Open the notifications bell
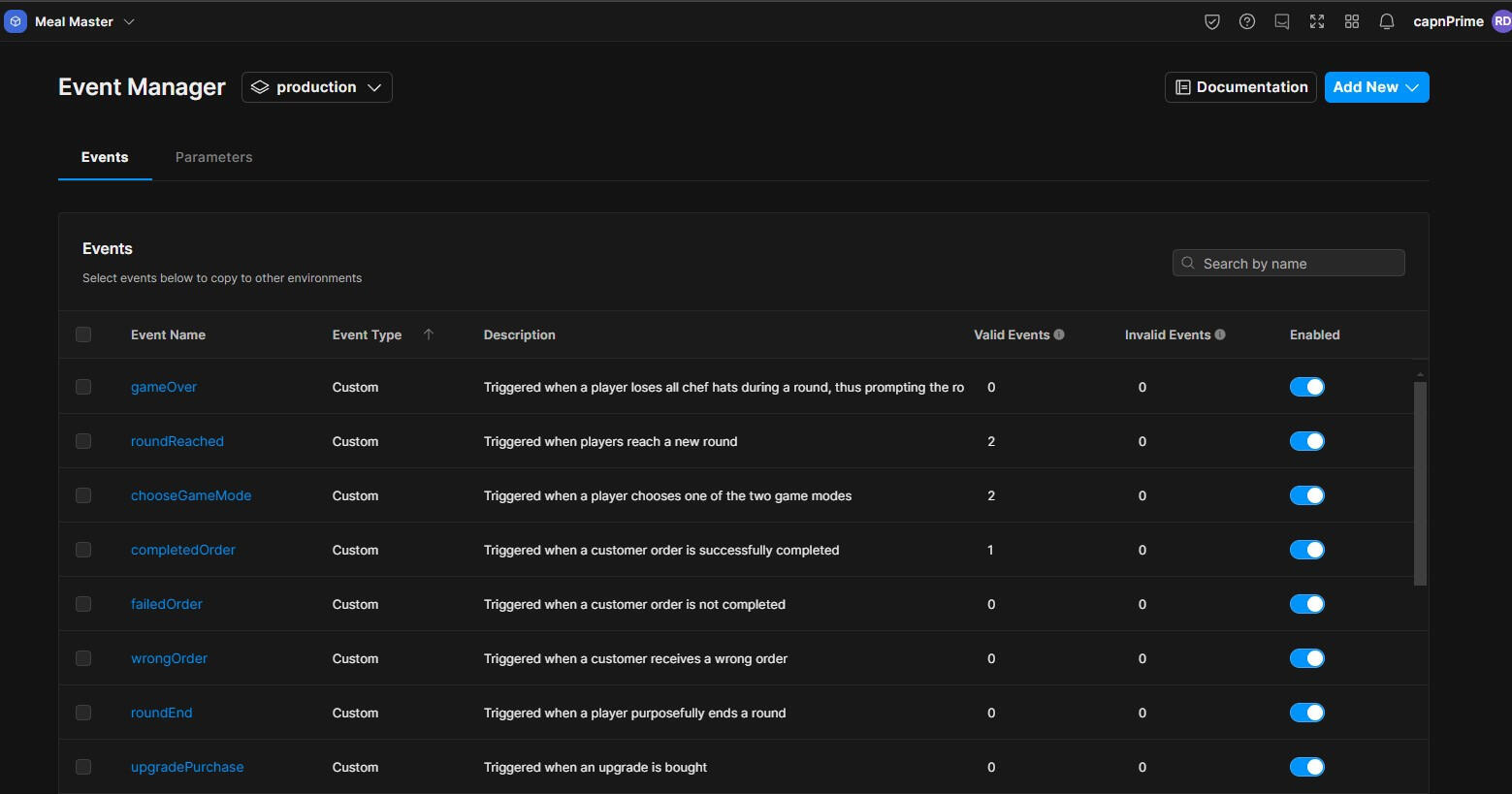This screenshot has height=794, width=1512. click(x=1387, y=21)
